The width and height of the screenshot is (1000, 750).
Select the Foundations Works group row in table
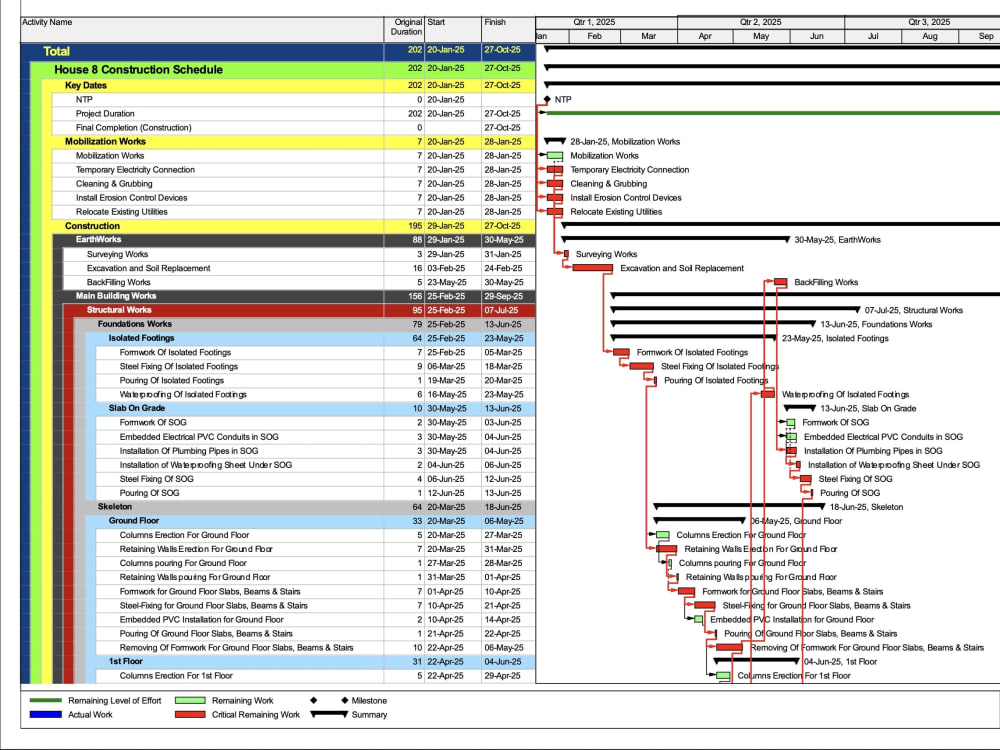click(x=304, y=324)
